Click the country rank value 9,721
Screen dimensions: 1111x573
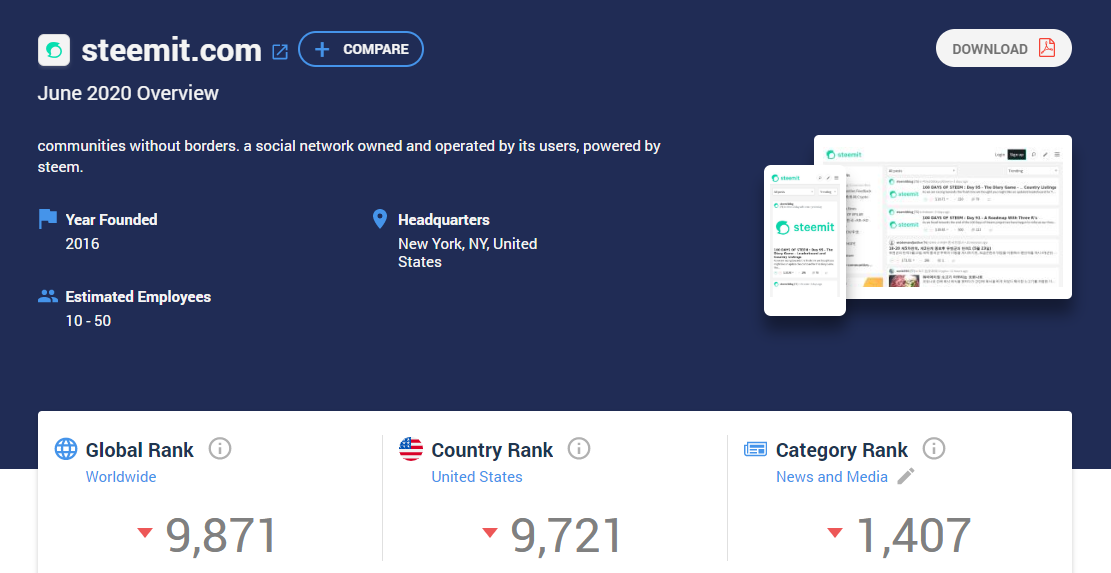[x=566, y=535]
